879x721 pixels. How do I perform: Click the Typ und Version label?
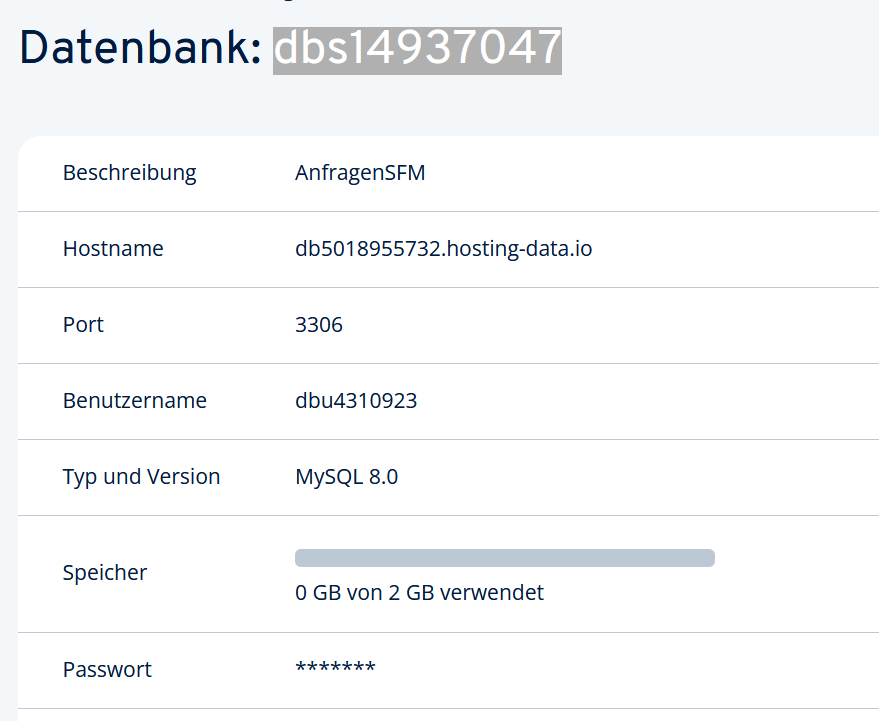click(141, 477)
